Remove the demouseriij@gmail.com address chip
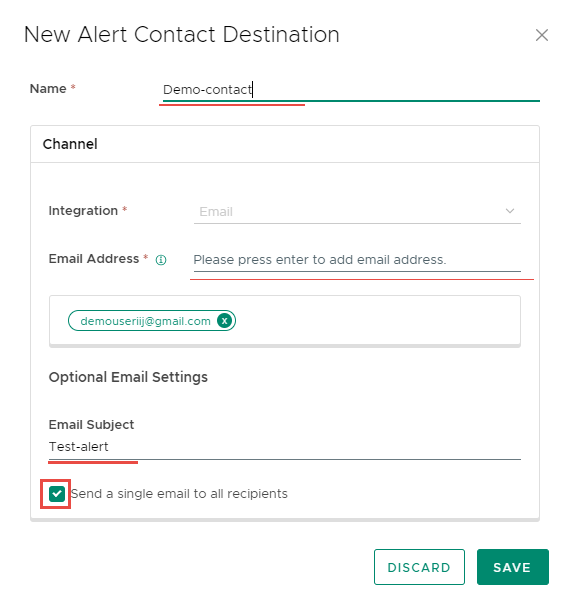This screenshot has height=605, width=568. pos(225,321)
